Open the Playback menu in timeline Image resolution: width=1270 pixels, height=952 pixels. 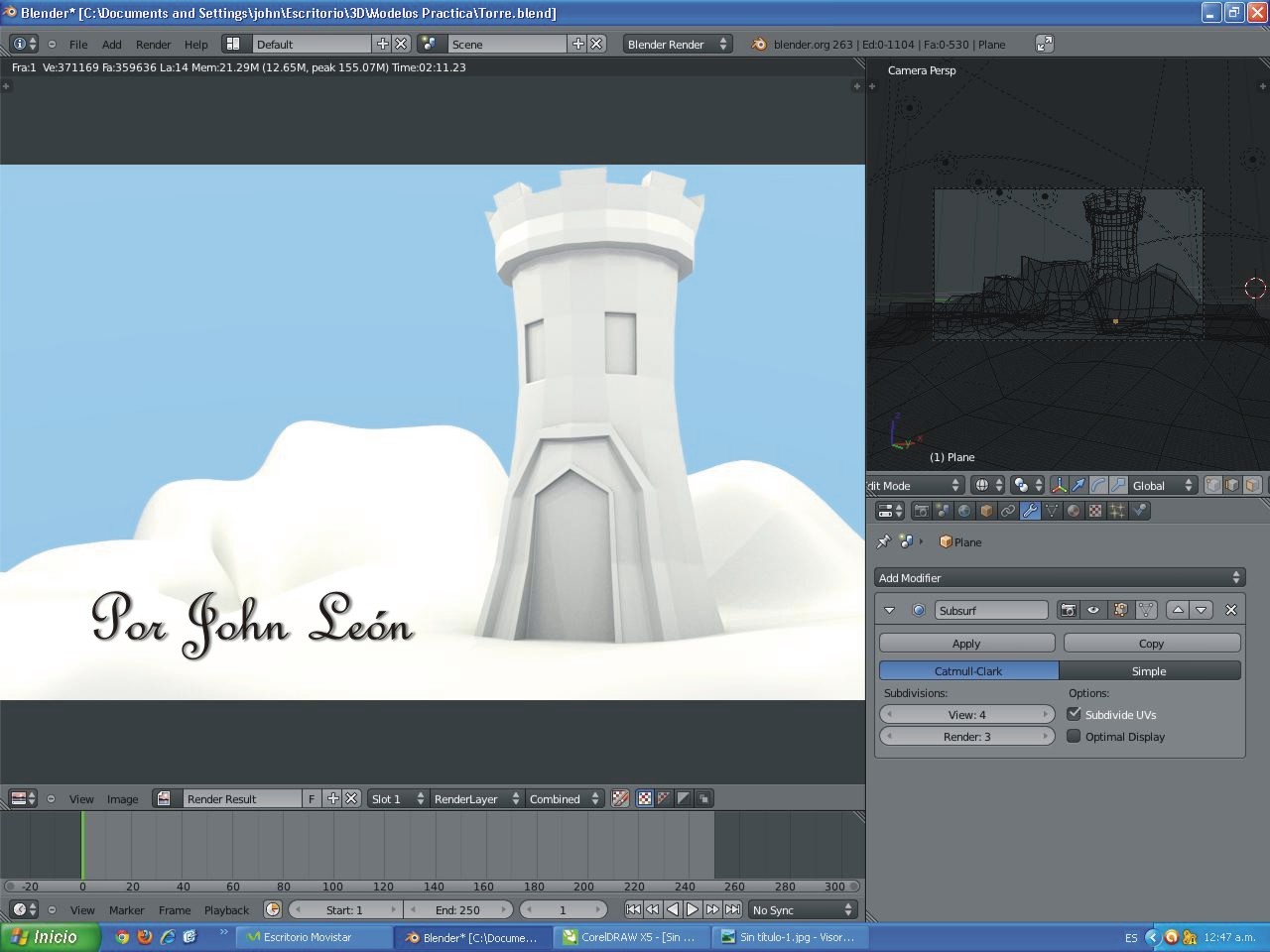tap(226, 909)
